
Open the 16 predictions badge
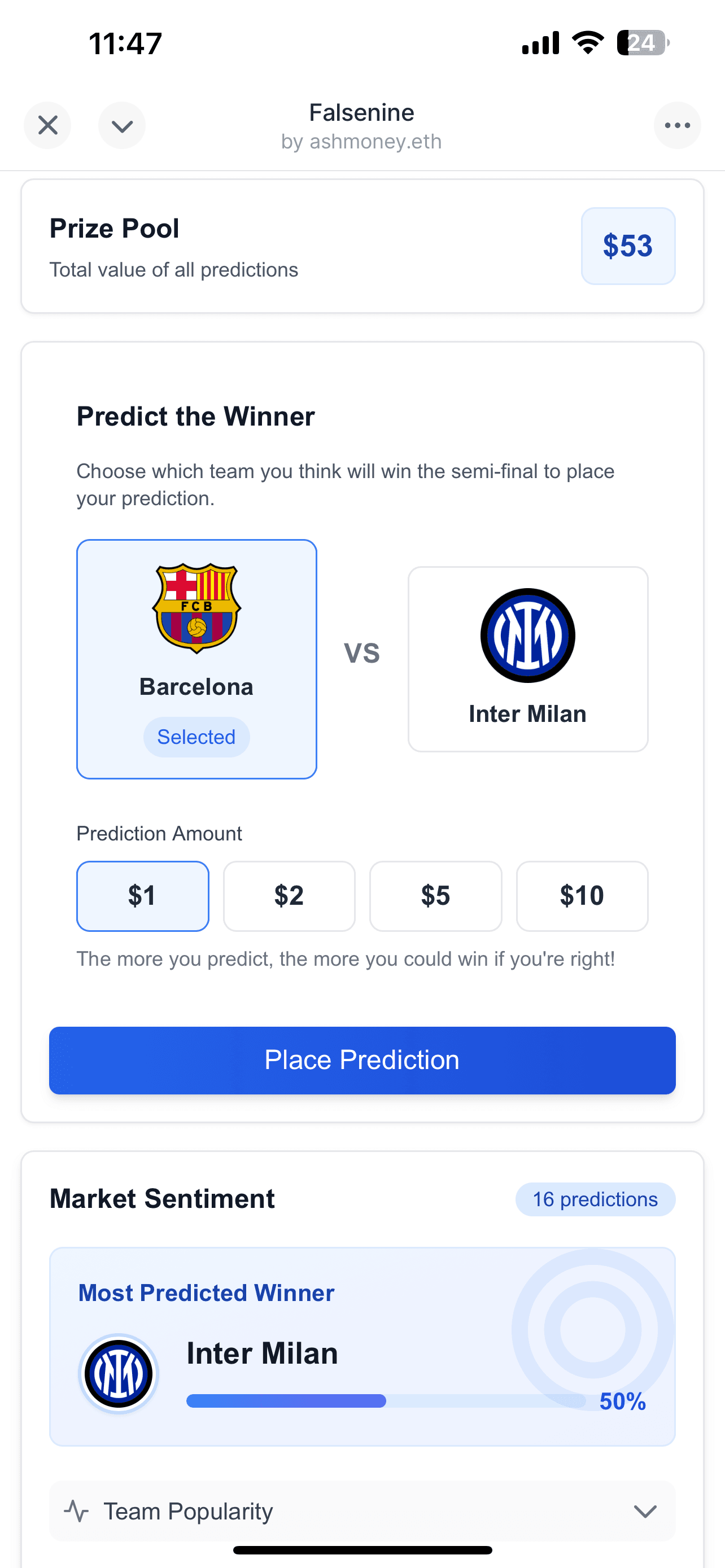(595, 1199)
